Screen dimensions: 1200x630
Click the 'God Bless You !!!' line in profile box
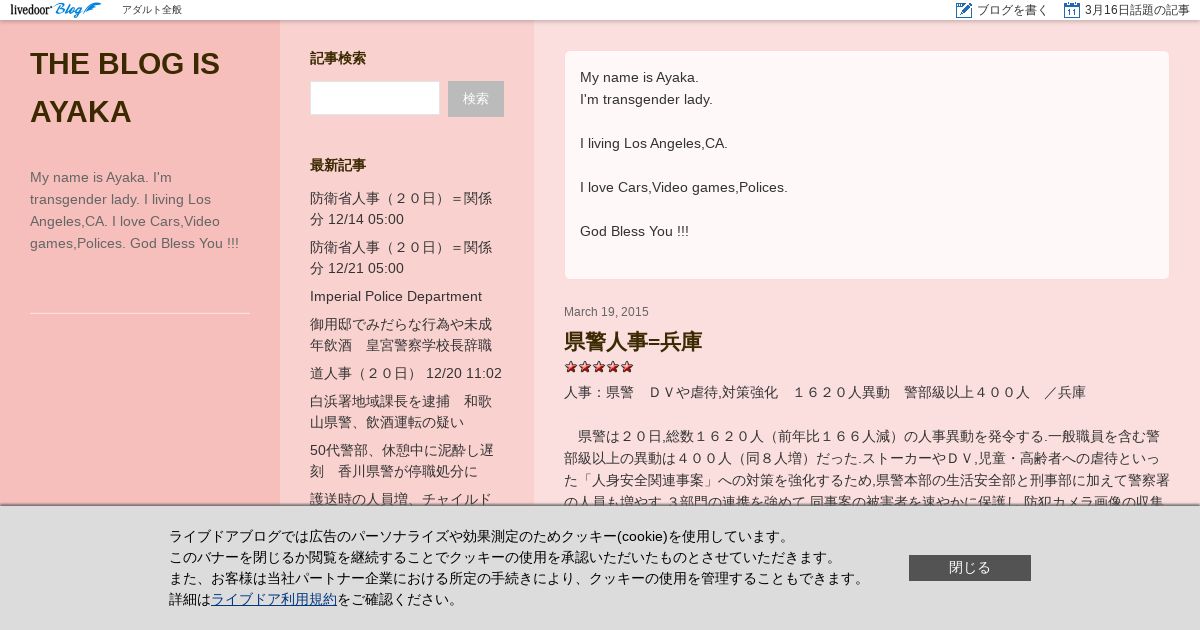pyautogui.click(x=634, y=231)
